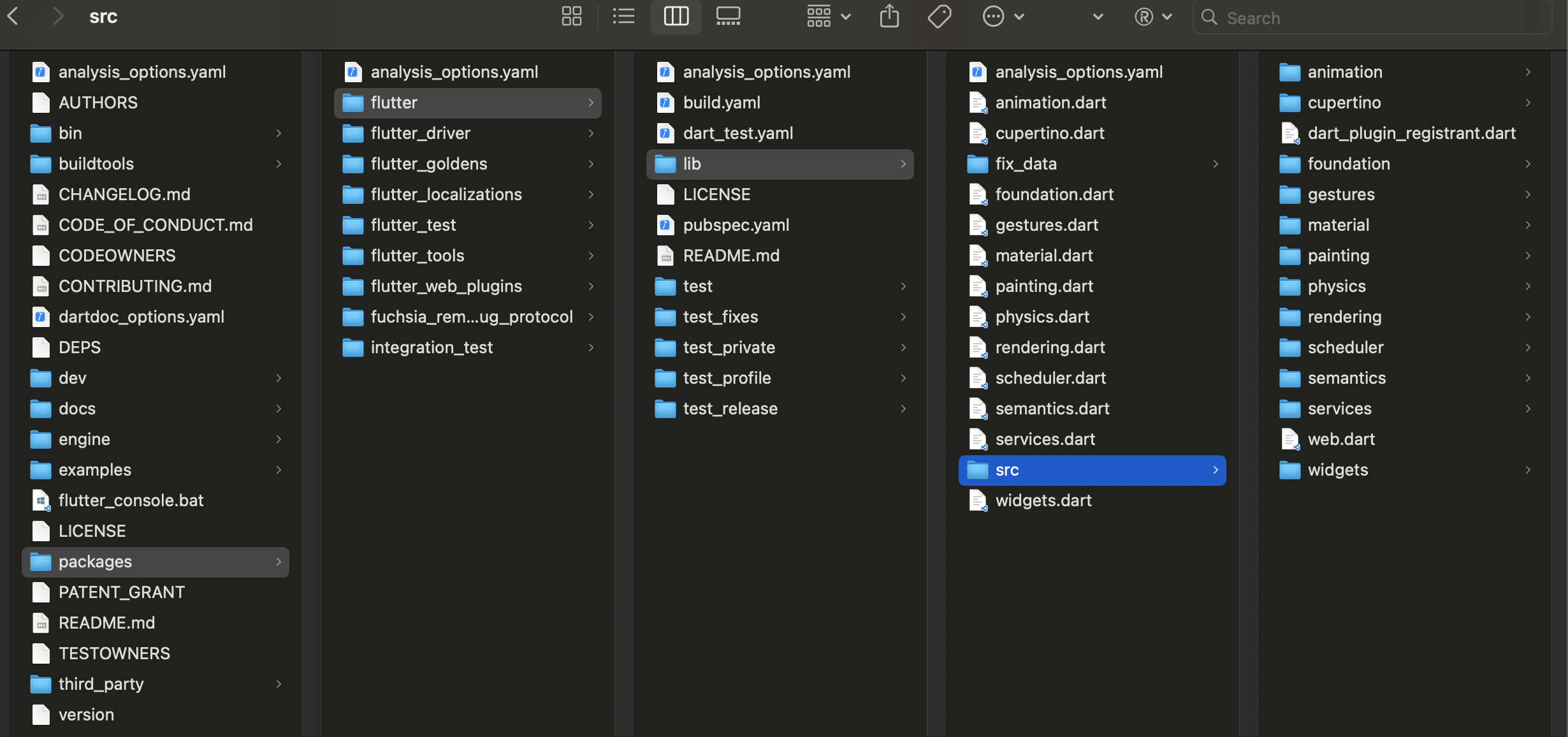Viewport: 1568px width, 737px height.
Task: Expand the third_party folder chevron
Action: click(279, 684)
